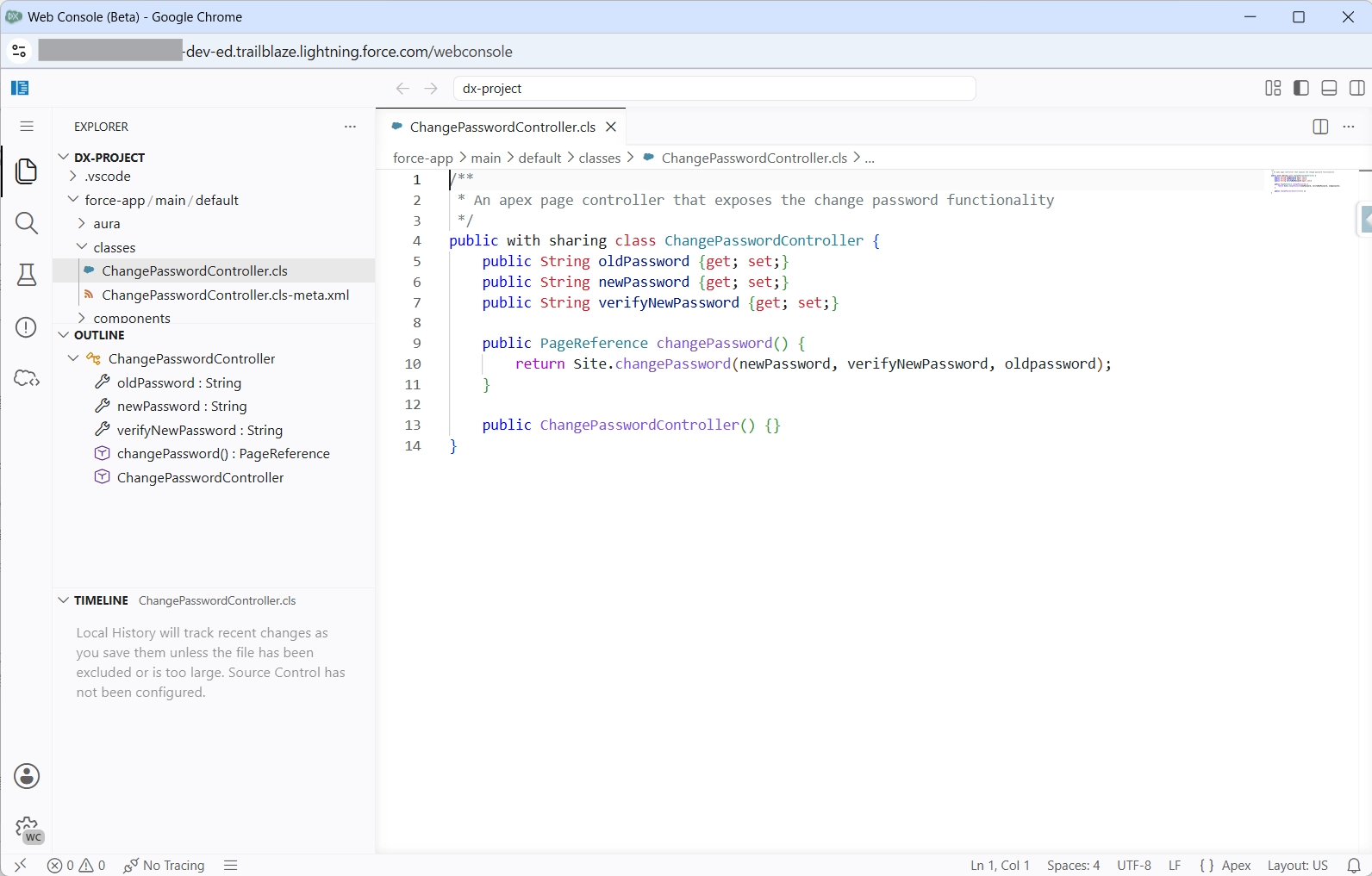Click the main breadcrumb

pos(485,158)
